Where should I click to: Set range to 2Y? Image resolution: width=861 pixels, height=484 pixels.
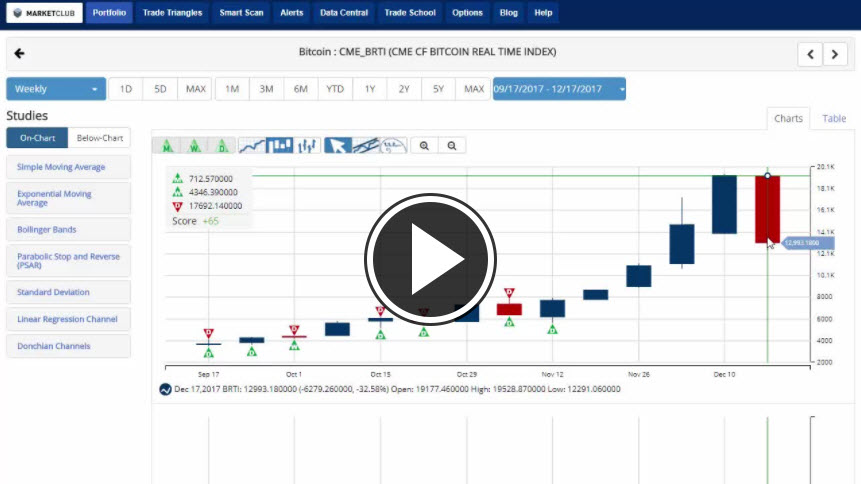tap(404, 89)
